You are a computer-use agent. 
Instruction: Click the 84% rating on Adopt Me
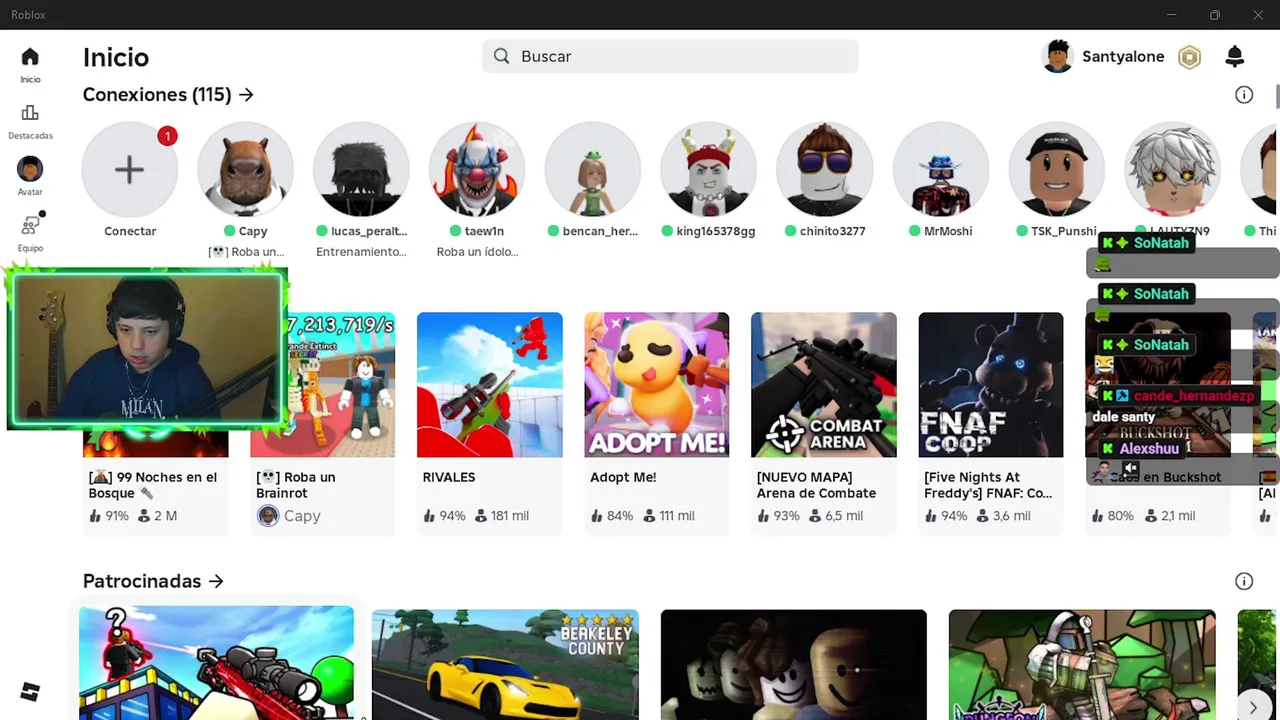(x=612, y=516)
